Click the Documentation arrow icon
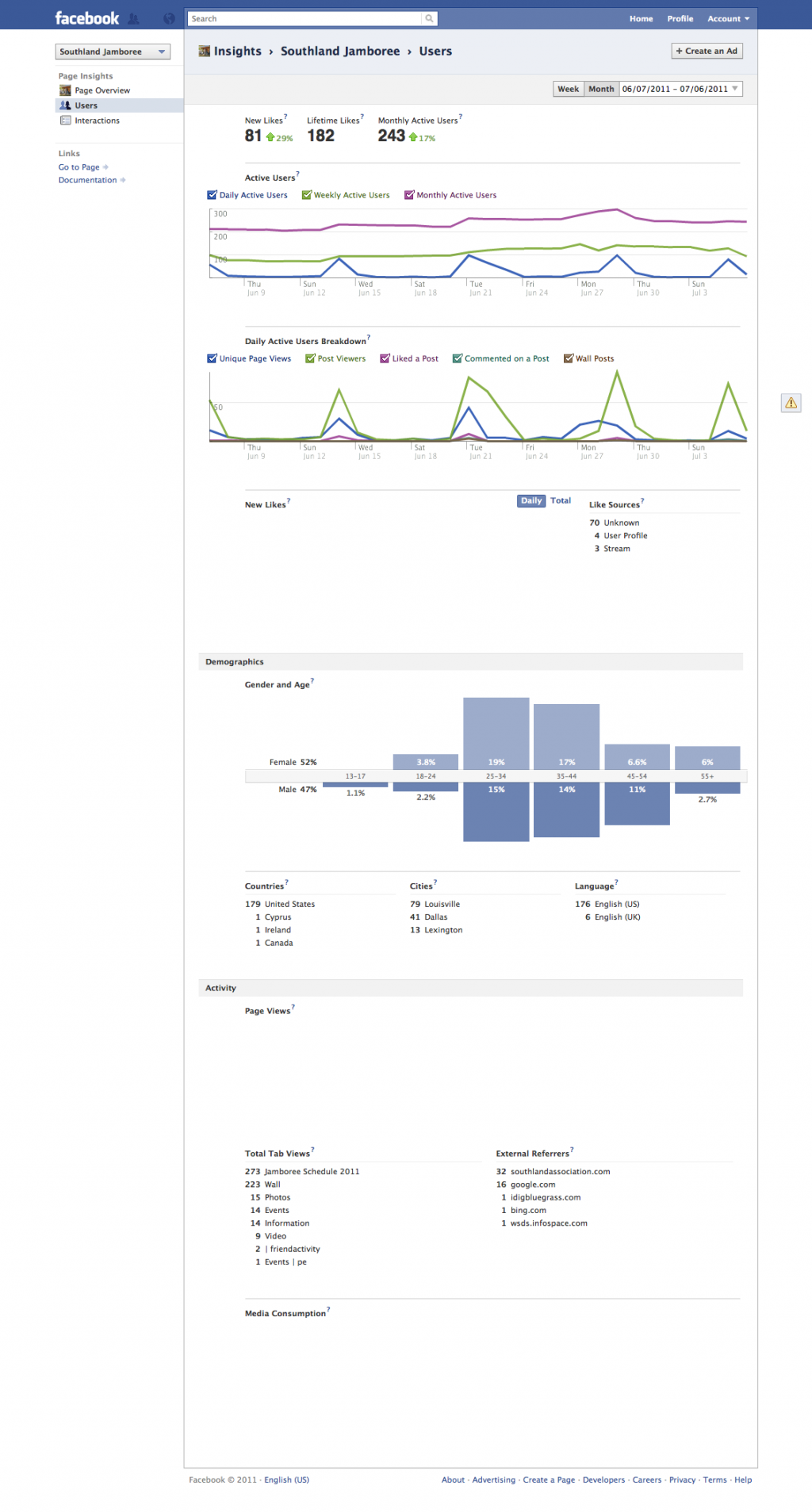Screen dimensions: 812x1512 point(123,180)
